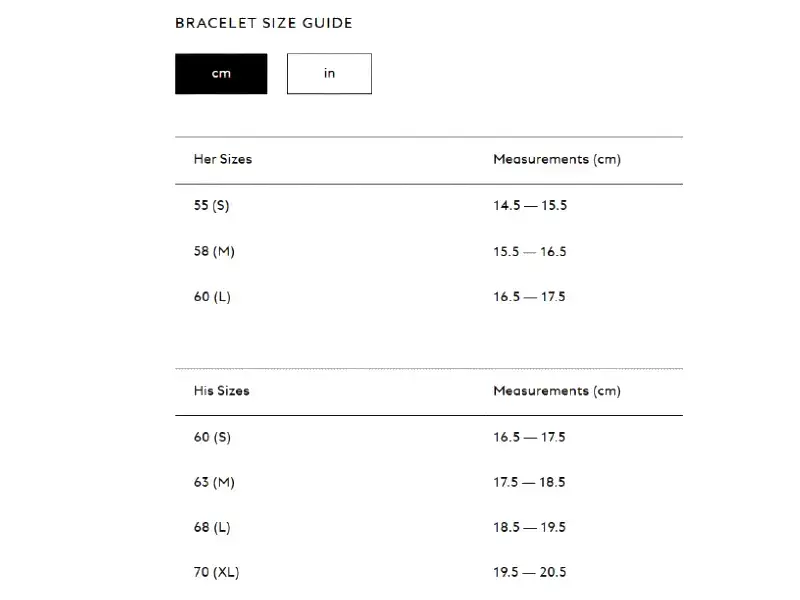Click the 19.5 — 20.5 measurement
Viewport: 800px width, 600px height.
tap(530, 573)
